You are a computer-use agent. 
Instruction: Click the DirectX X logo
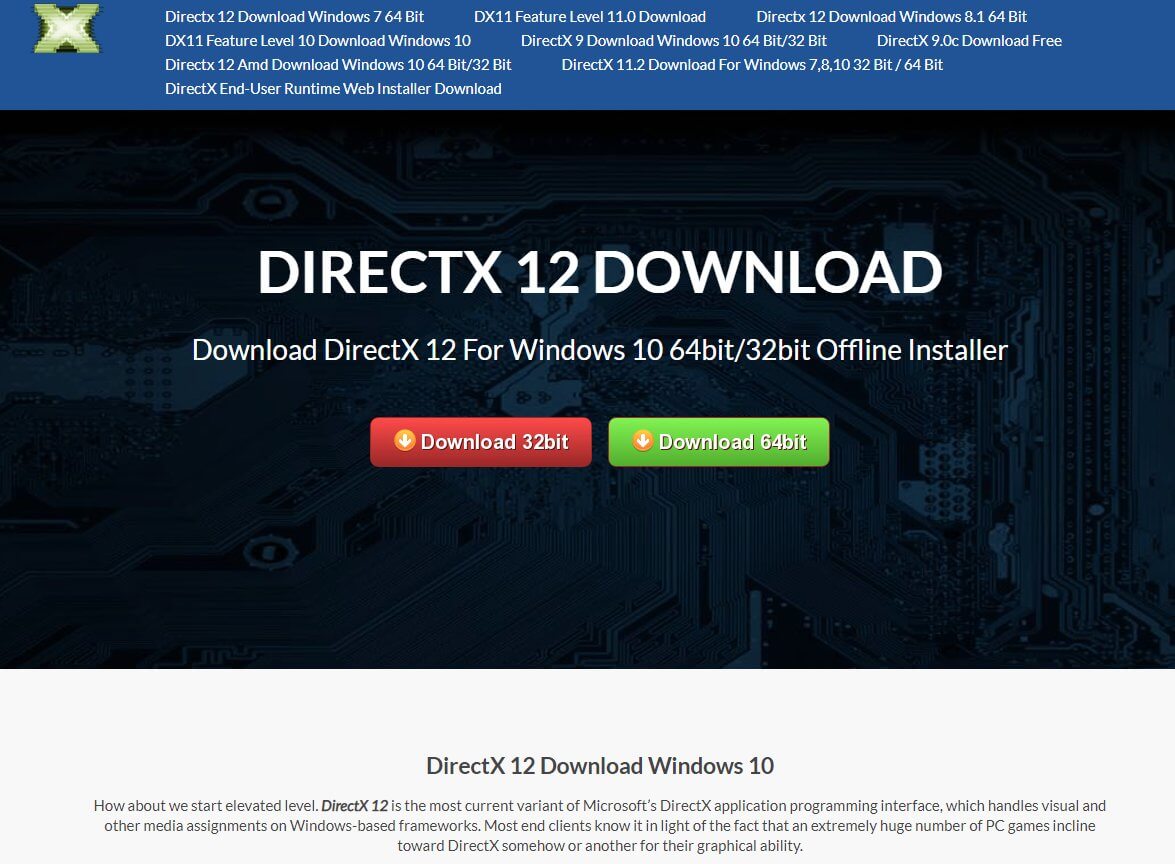pyautogui.click(x=67, y=28)
